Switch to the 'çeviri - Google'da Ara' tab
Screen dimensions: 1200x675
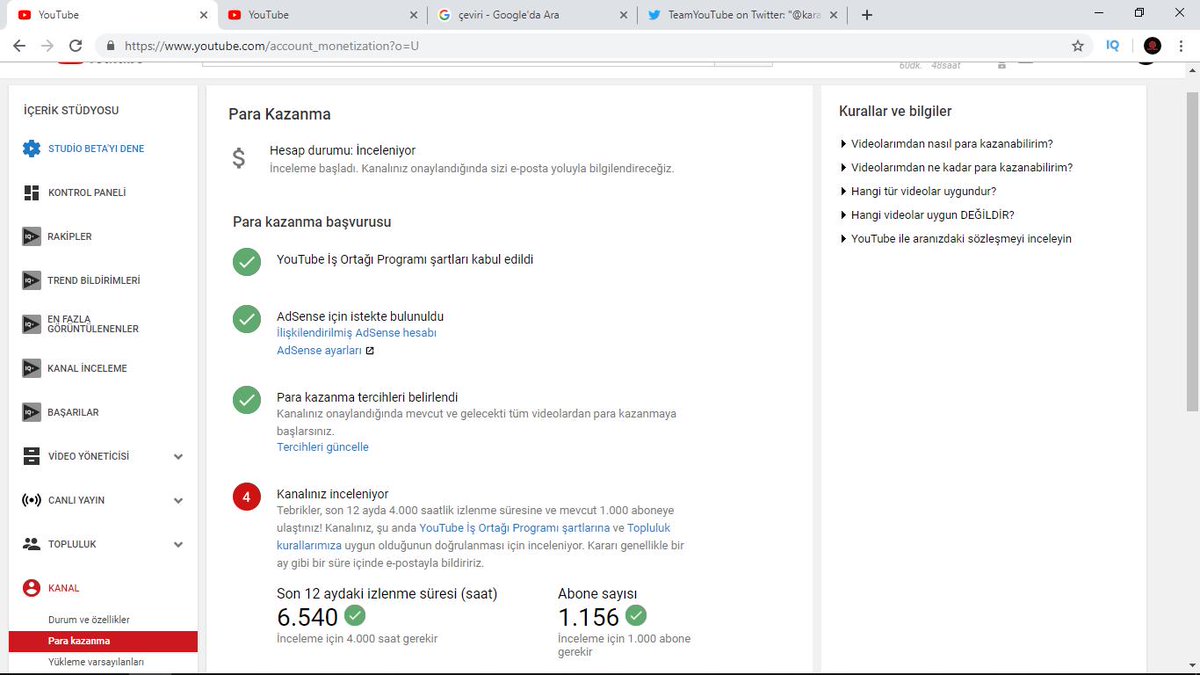(x=530, y=15)
